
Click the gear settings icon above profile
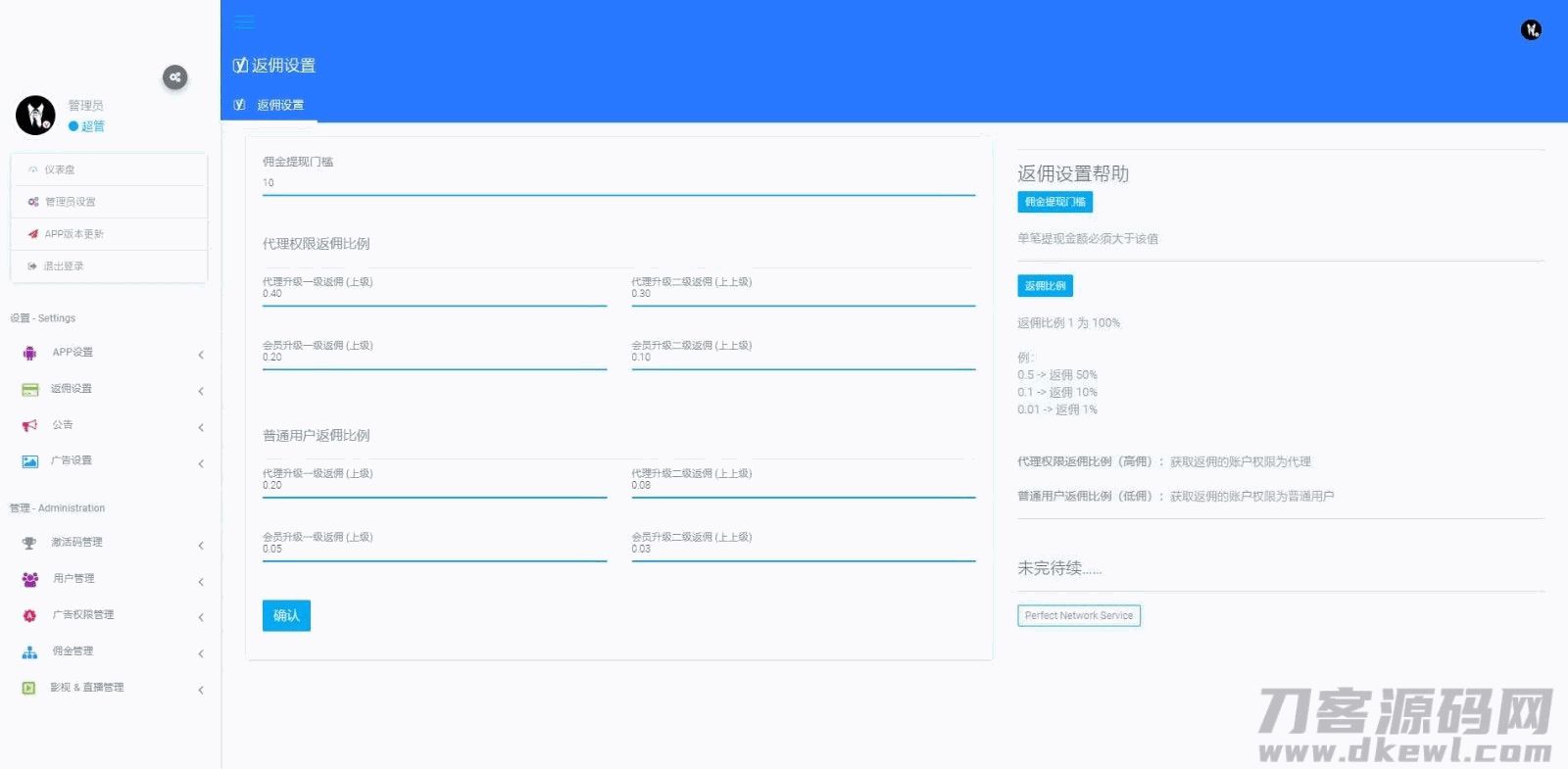coord(174,77)
